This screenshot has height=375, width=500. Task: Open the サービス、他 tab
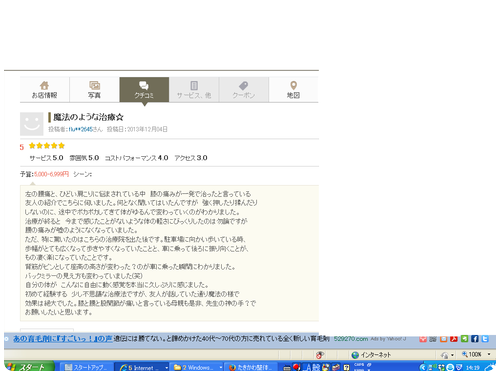pos(194,90)
